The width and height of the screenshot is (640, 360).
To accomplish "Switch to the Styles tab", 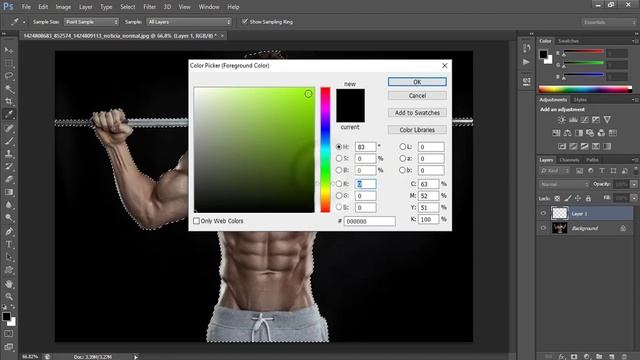I will pos(580,100).
